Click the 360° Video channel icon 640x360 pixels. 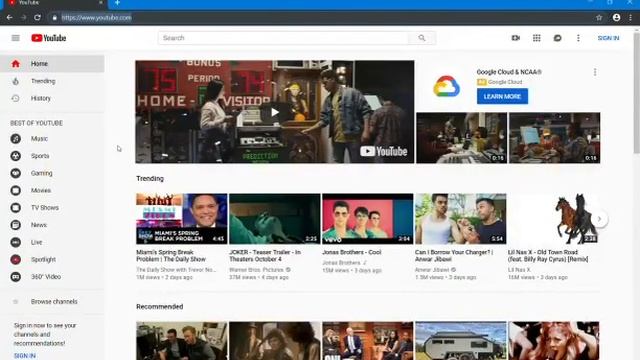(x=16, y=277)
